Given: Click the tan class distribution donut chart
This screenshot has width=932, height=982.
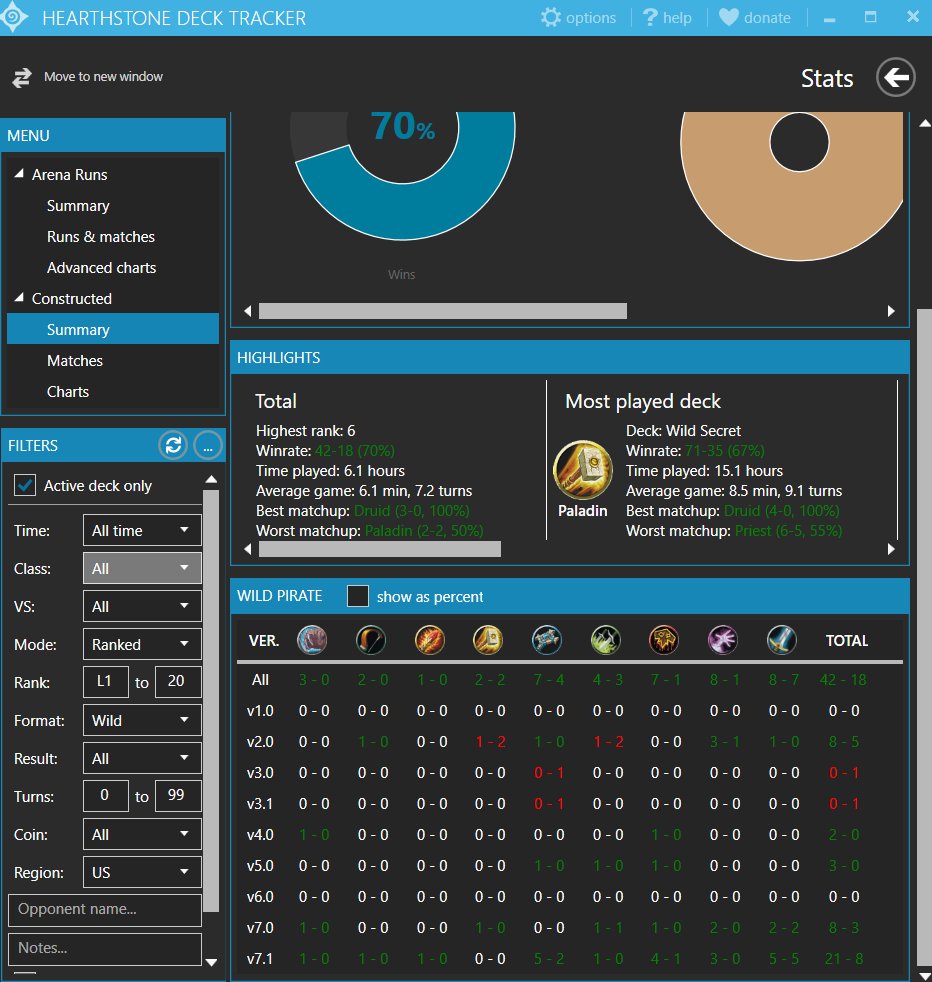Looking at the screenshot, I should pyautogui.click(x=792, y=186).
